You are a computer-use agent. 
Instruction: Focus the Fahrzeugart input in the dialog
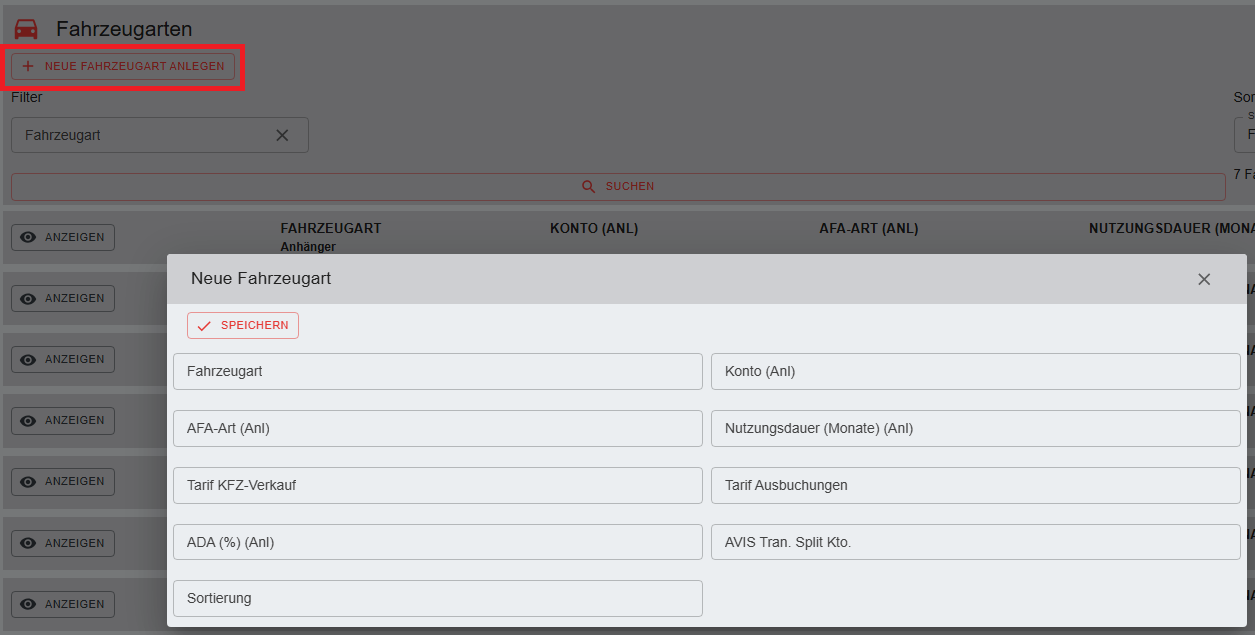[437, 371]
